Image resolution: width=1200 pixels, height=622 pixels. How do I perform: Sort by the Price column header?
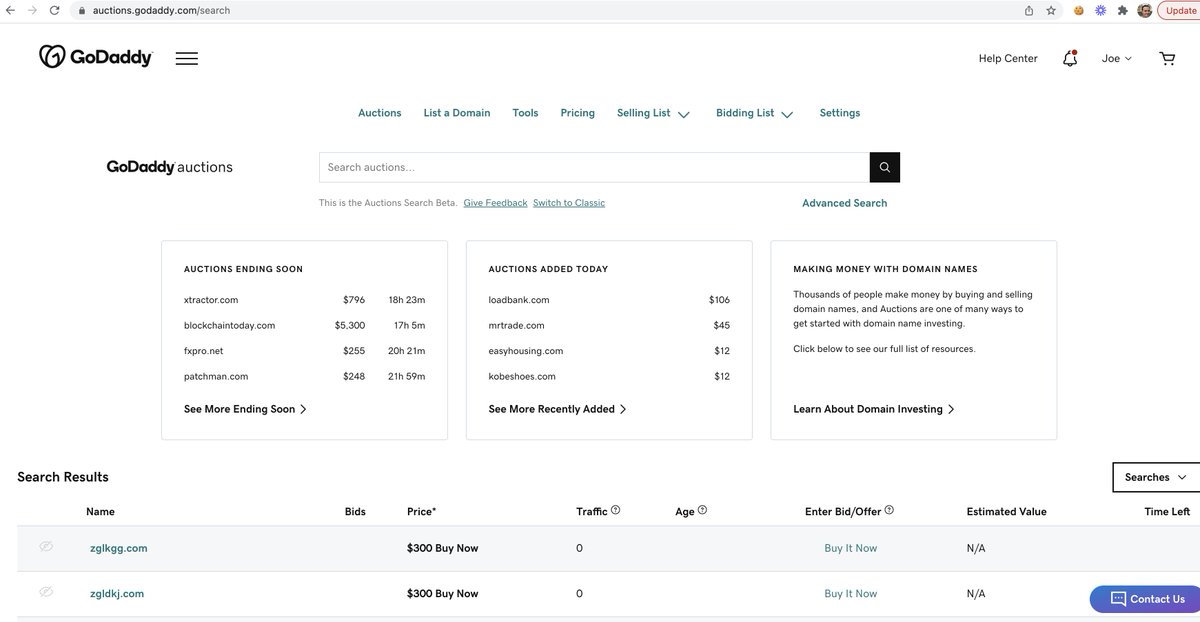click(421, 511)
